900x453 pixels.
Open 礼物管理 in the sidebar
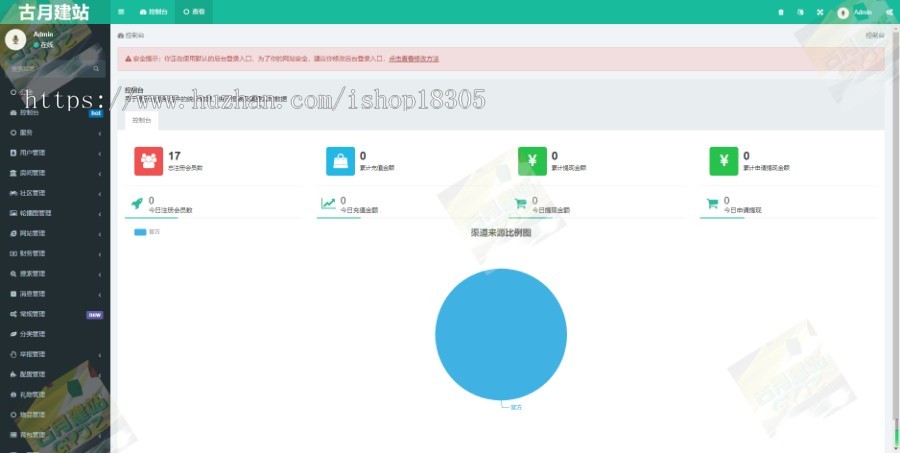pyautogui.click(x=55, y=394)
